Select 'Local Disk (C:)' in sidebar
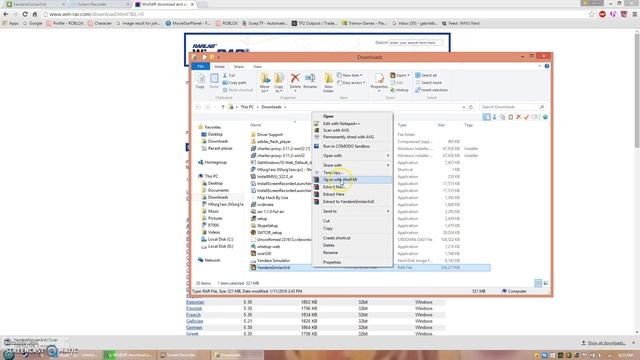This screenshot has height=360, width=640. pyautogui.click(x=220, y=239)
